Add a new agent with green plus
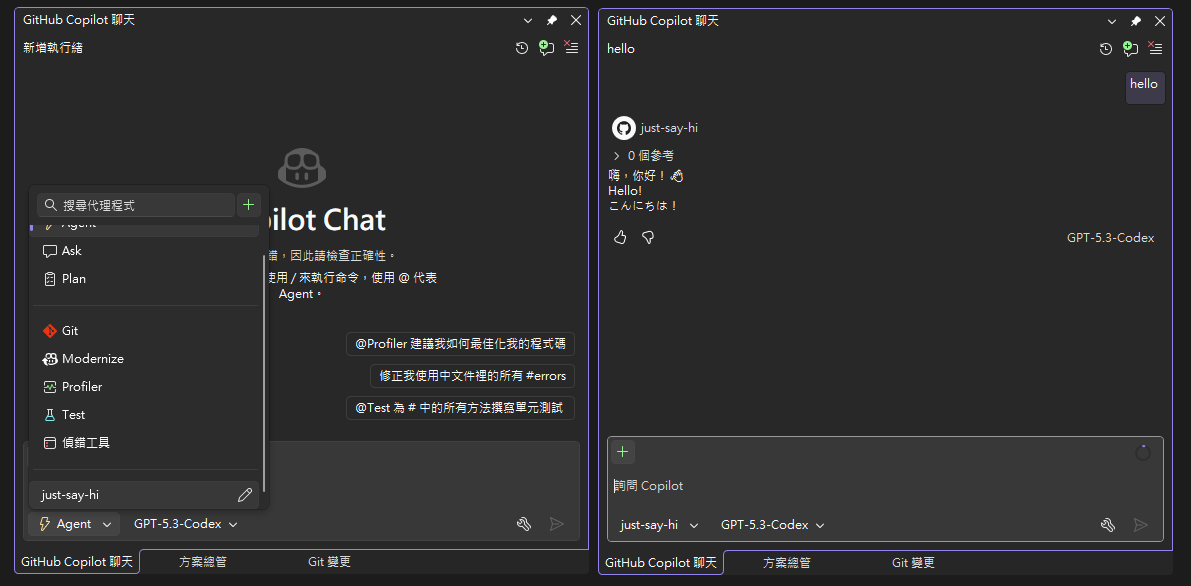The width and height of the screenshot is (1191, 586). 249,205
